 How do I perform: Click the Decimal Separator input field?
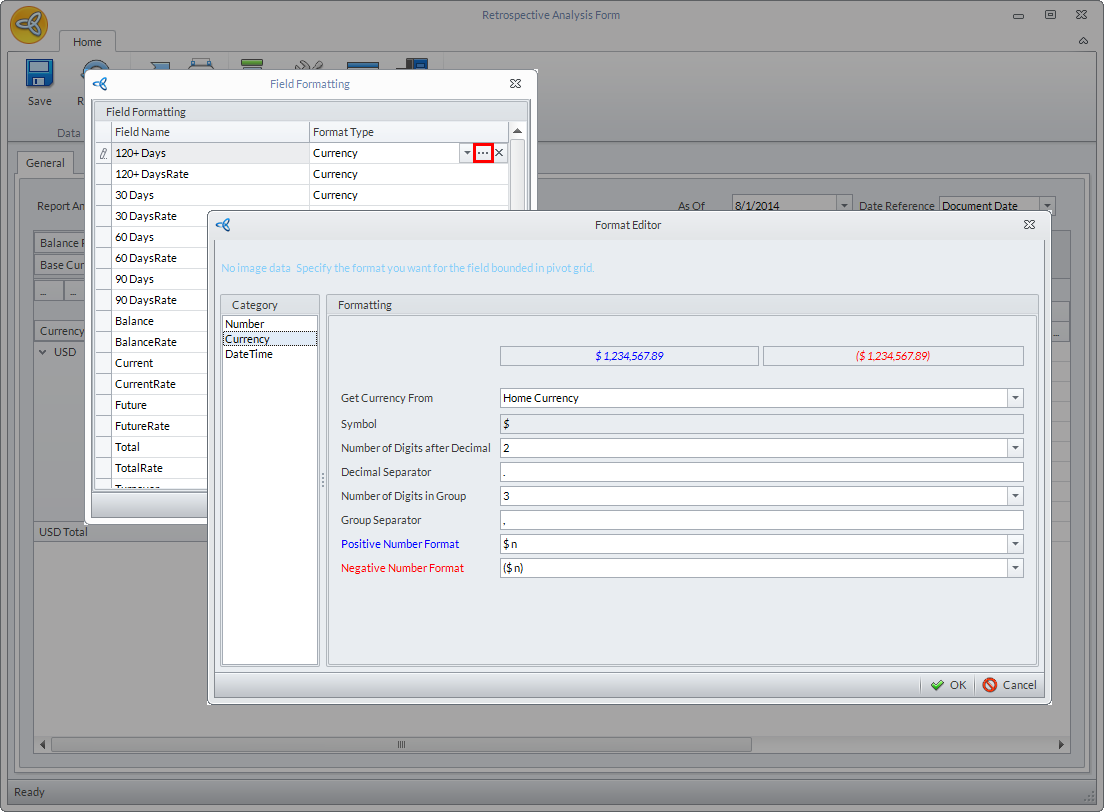tap(760, 472)
